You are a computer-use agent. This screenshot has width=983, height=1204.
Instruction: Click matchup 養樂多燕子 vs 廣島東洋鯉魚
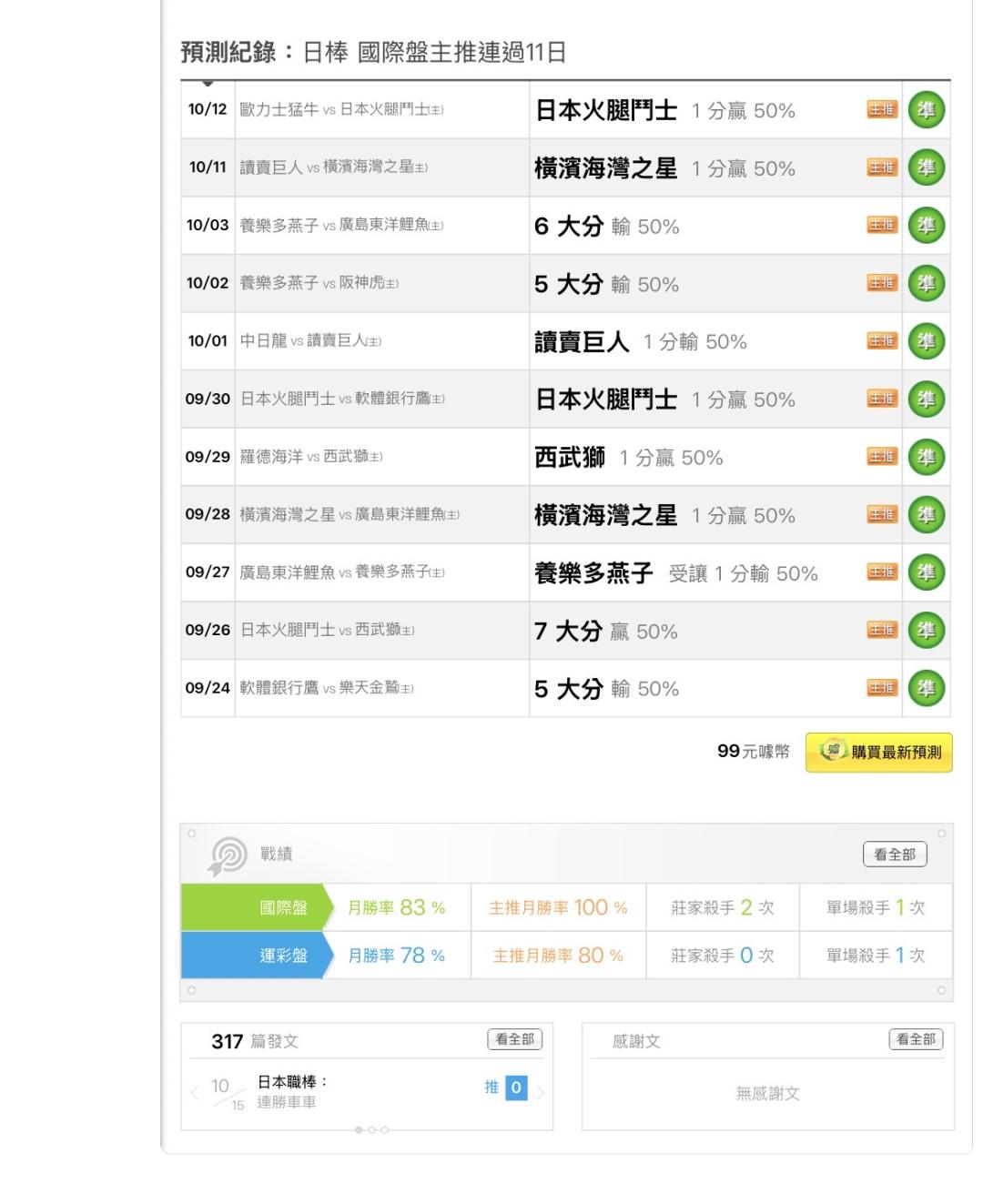[341, 225]
